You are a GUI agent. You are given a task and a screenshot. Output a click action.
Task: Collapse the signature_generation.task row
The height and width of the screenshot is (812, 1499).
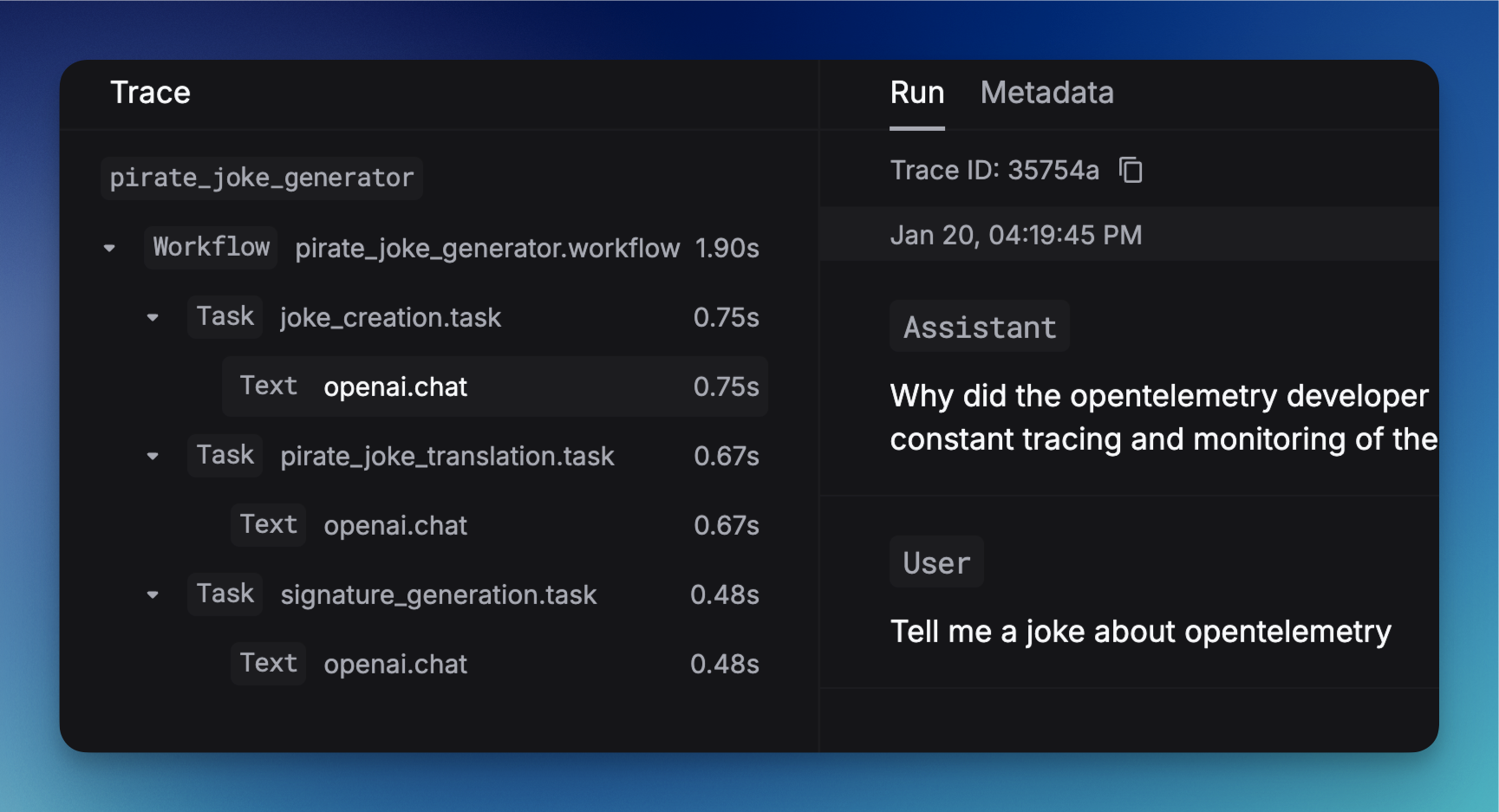pyautogui.click(x=153, y=594)
